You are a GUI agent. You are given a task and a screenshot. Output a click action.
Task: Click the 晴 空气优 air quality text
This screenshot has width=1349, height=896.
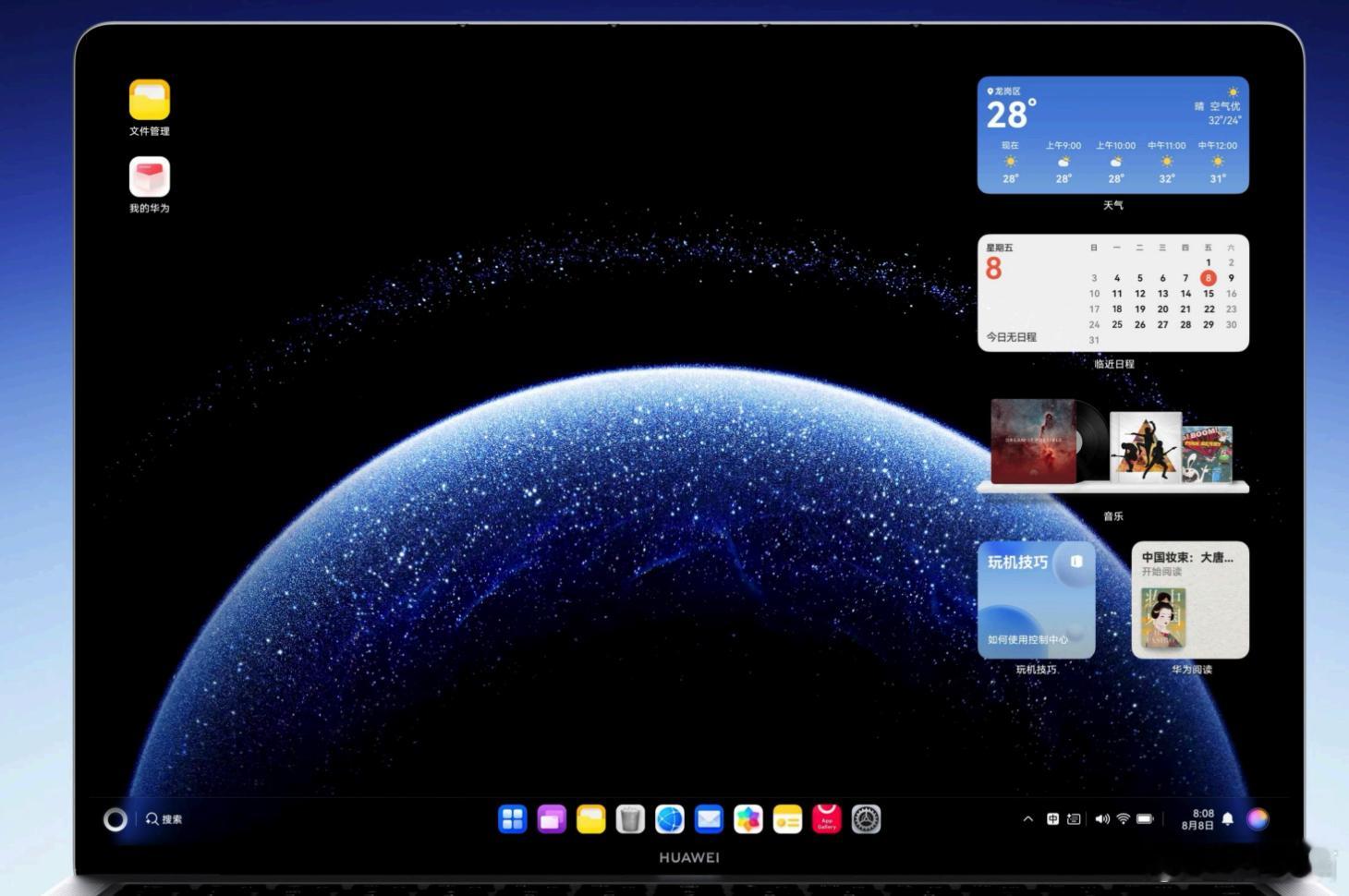coord(1218,106)
